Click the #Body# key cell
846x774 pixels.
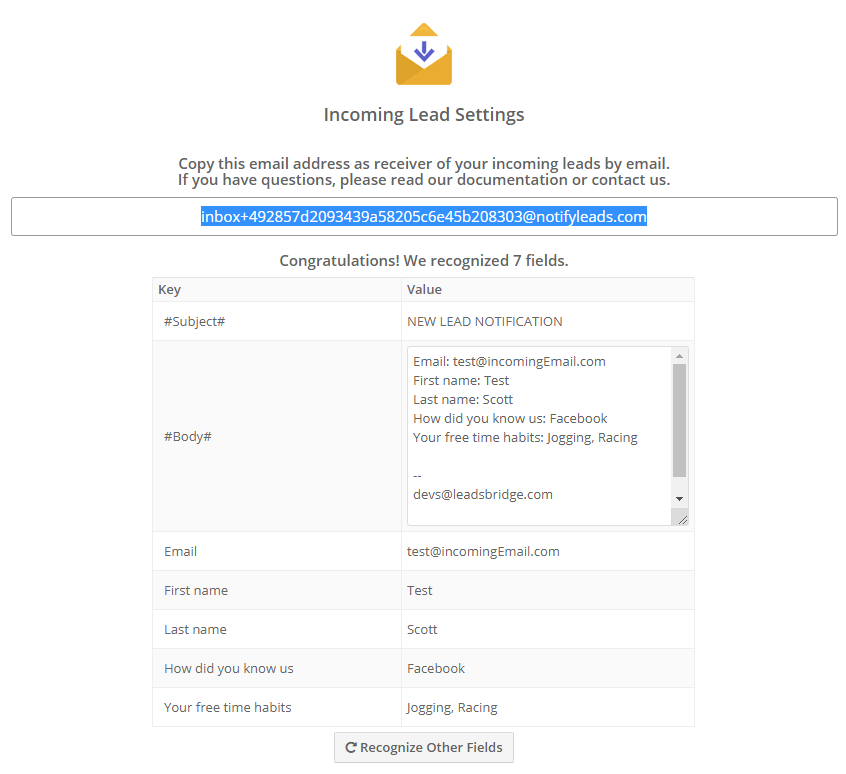277,436
